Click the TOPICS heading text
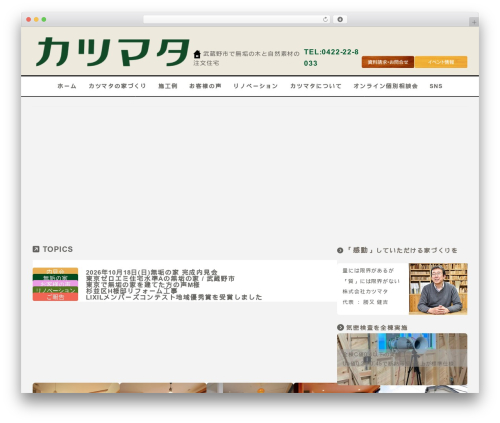Image resolution: width=500 pixels, height=423 pixels. pos(58,249)
